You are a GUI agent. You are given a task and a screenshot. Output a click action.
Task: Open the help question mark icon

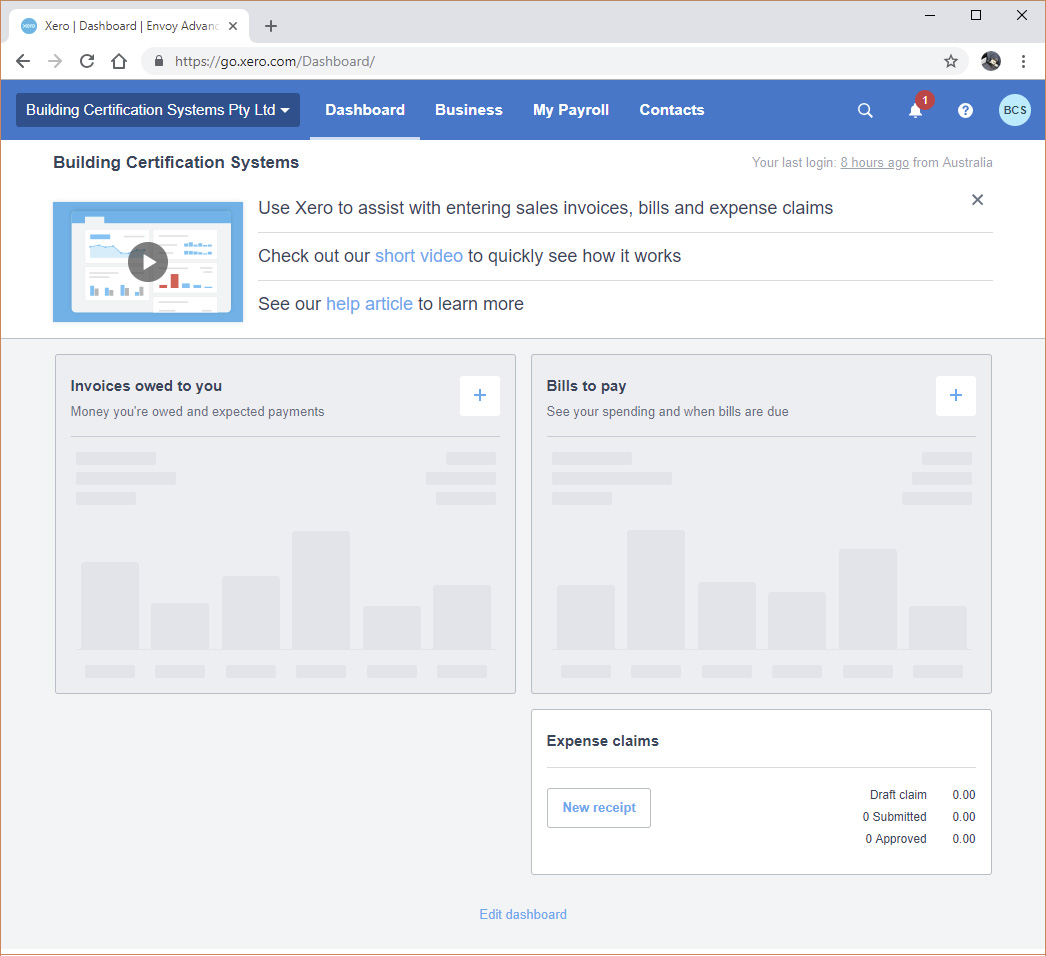(x=965, y=110)
